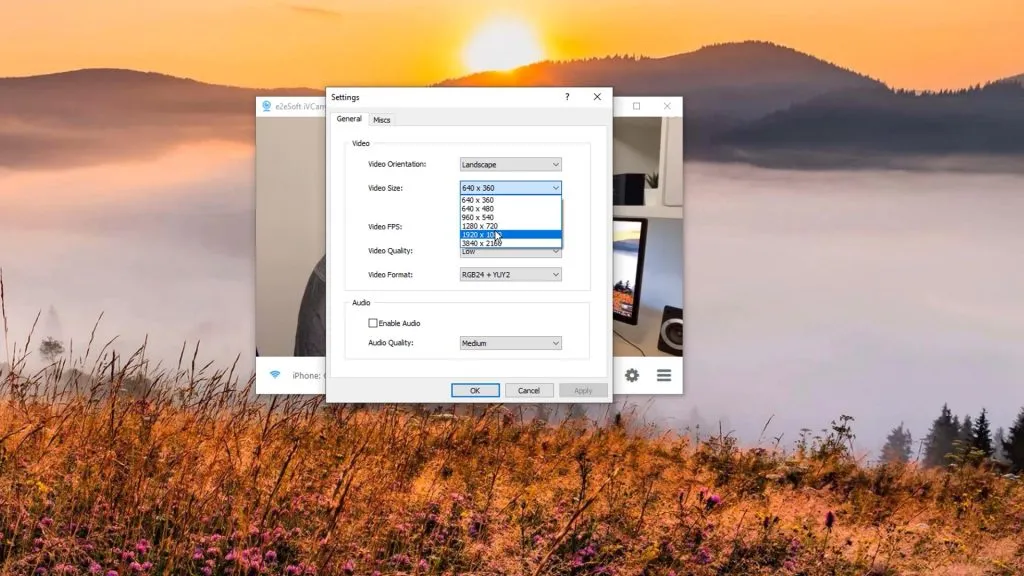Confirm settings with OK button
This screenshot has width=1024, height=576.
[475, 391]
